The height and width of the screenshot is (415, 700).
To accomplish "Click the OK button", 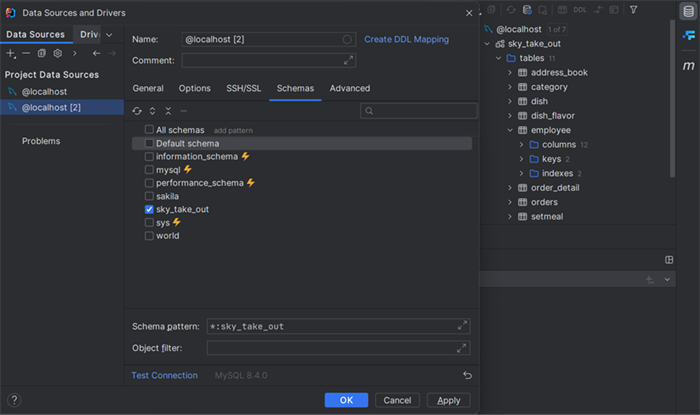I will tap(346, 400).
